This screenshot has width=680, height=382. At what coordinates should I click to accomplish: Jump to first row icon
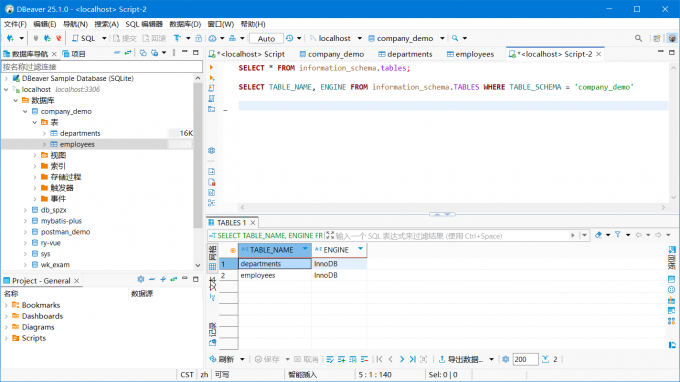pyautogui.click(x=379, y=359)
